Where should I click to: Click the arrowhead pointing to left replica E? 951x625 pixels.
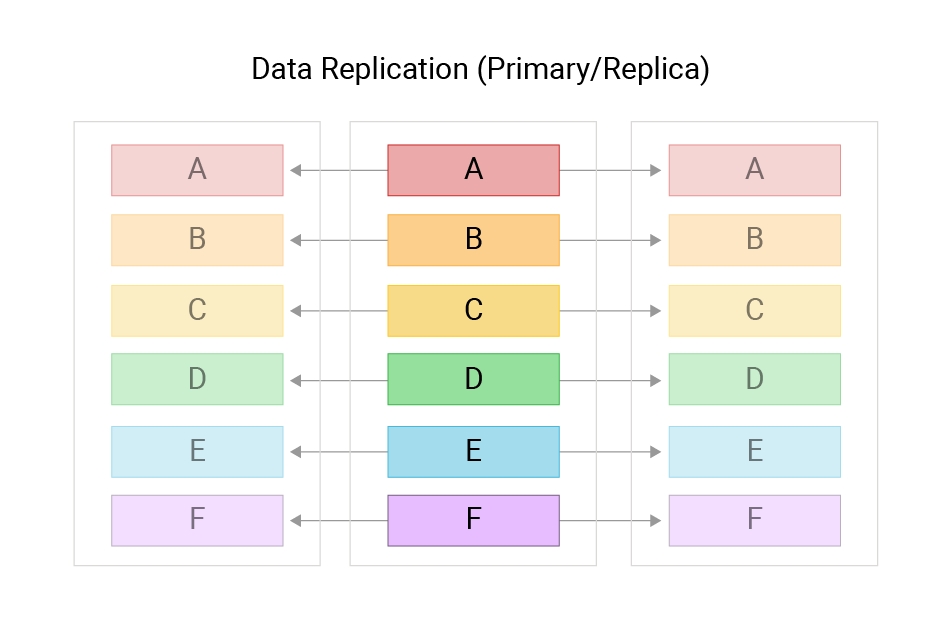click(x=297, y=452)
